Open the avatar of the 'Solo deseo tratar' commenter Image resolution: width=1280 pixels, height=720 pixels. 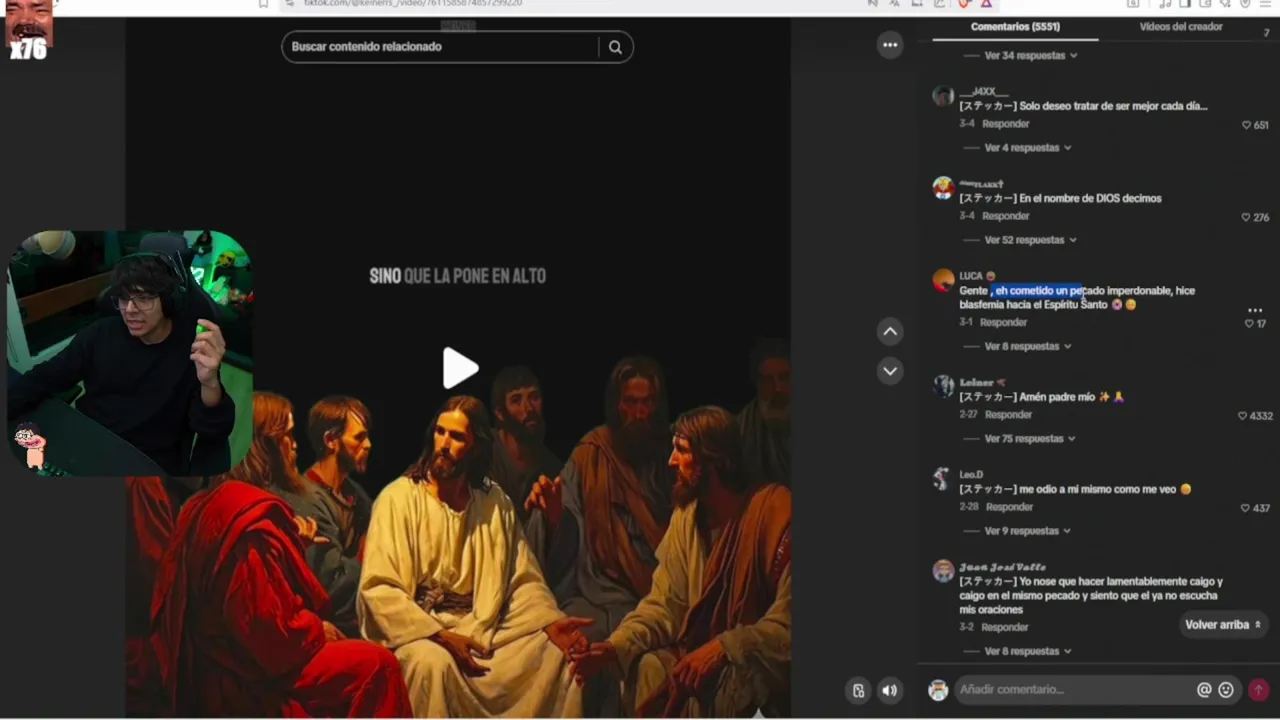coord(943,96)
